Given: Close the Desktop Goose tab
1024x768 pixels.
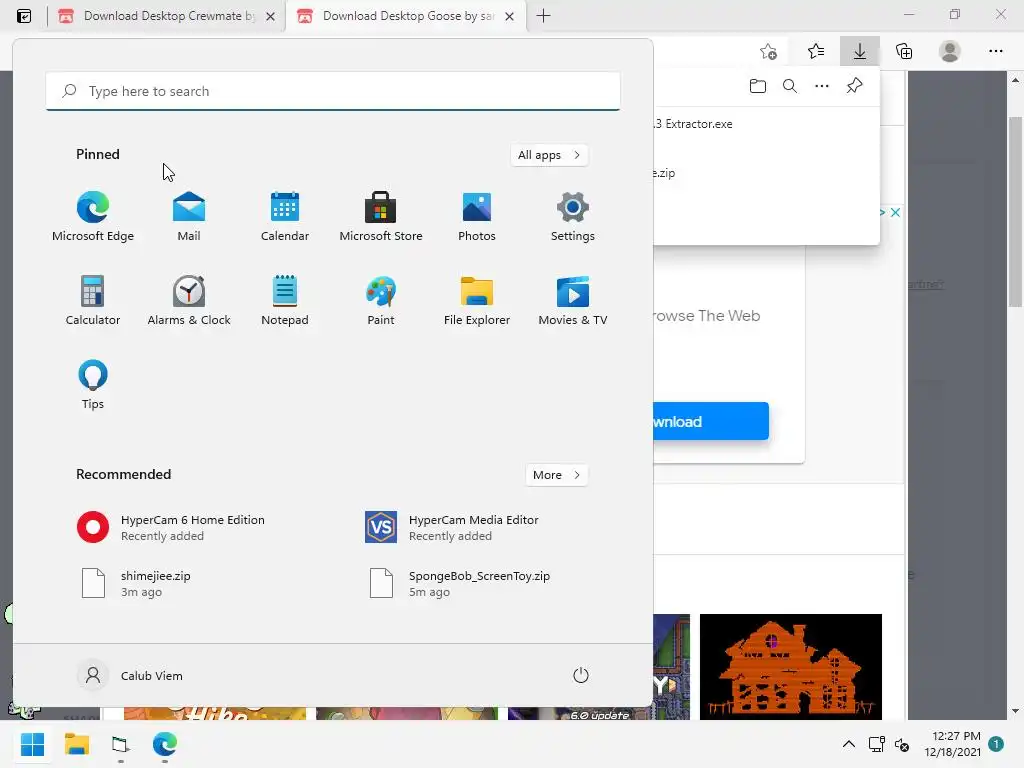Looking at the screenshot, I should point(509,16).
